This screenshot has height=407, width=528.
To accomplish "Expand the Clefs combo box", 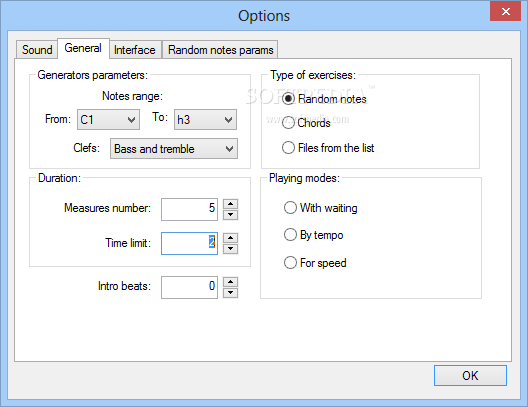I will (174, 148).
